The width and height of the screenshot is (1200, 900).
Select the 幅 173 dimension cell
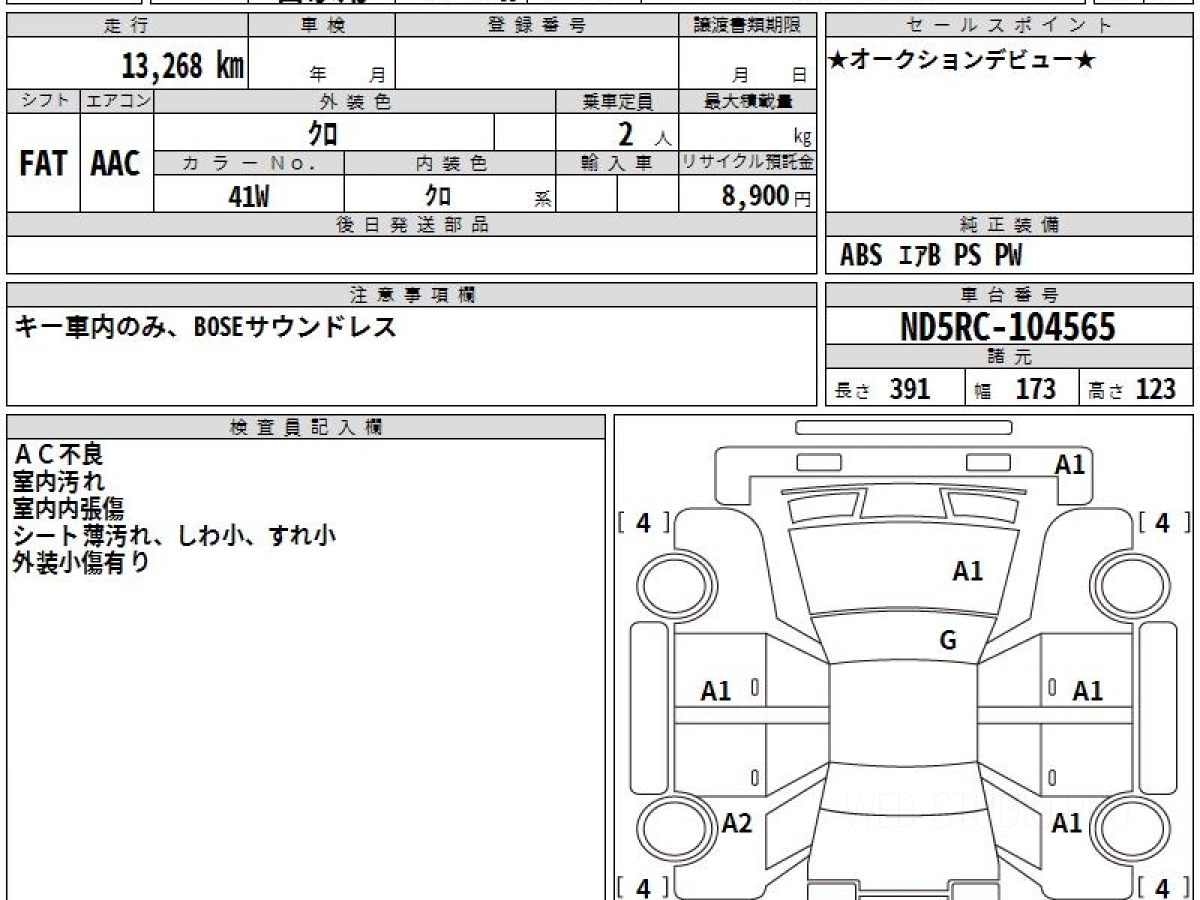[1022, 388]
